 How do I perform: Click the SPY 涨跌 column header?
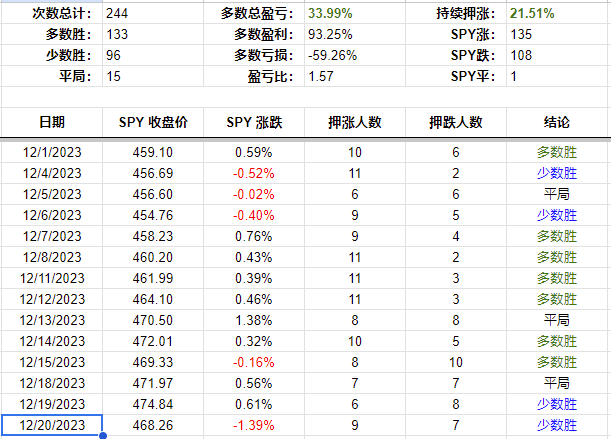click(254, 122)
